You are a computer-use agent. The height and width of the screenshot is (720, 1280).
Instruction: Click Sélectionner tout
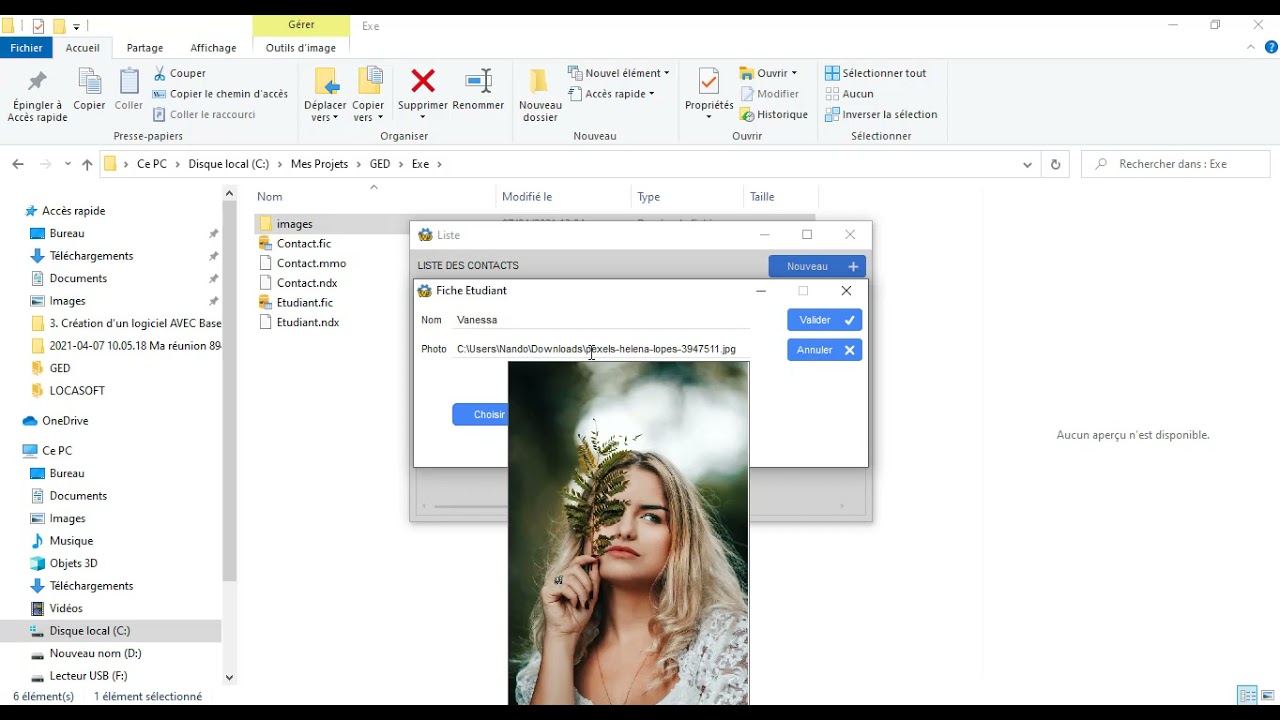[x=876, y=73]
